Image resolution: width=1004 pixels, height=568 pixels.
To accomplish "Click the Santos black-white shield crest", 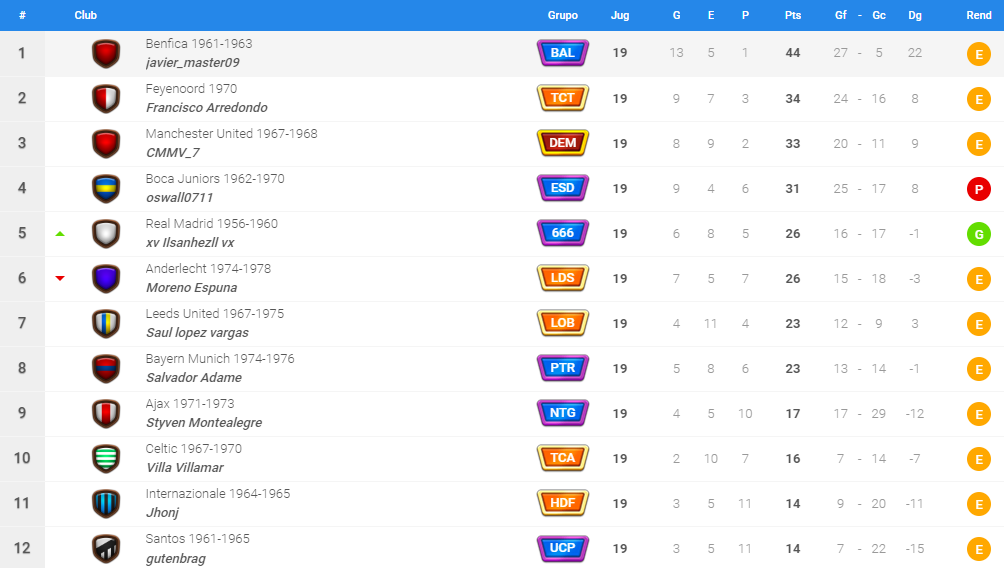I will coord(106,549).
